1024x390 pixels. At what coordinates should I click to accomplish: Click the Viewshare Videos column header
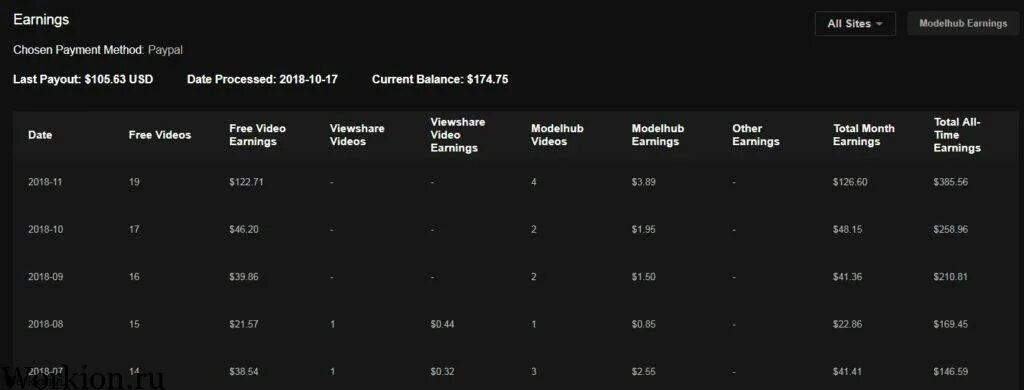click(357, 135)
